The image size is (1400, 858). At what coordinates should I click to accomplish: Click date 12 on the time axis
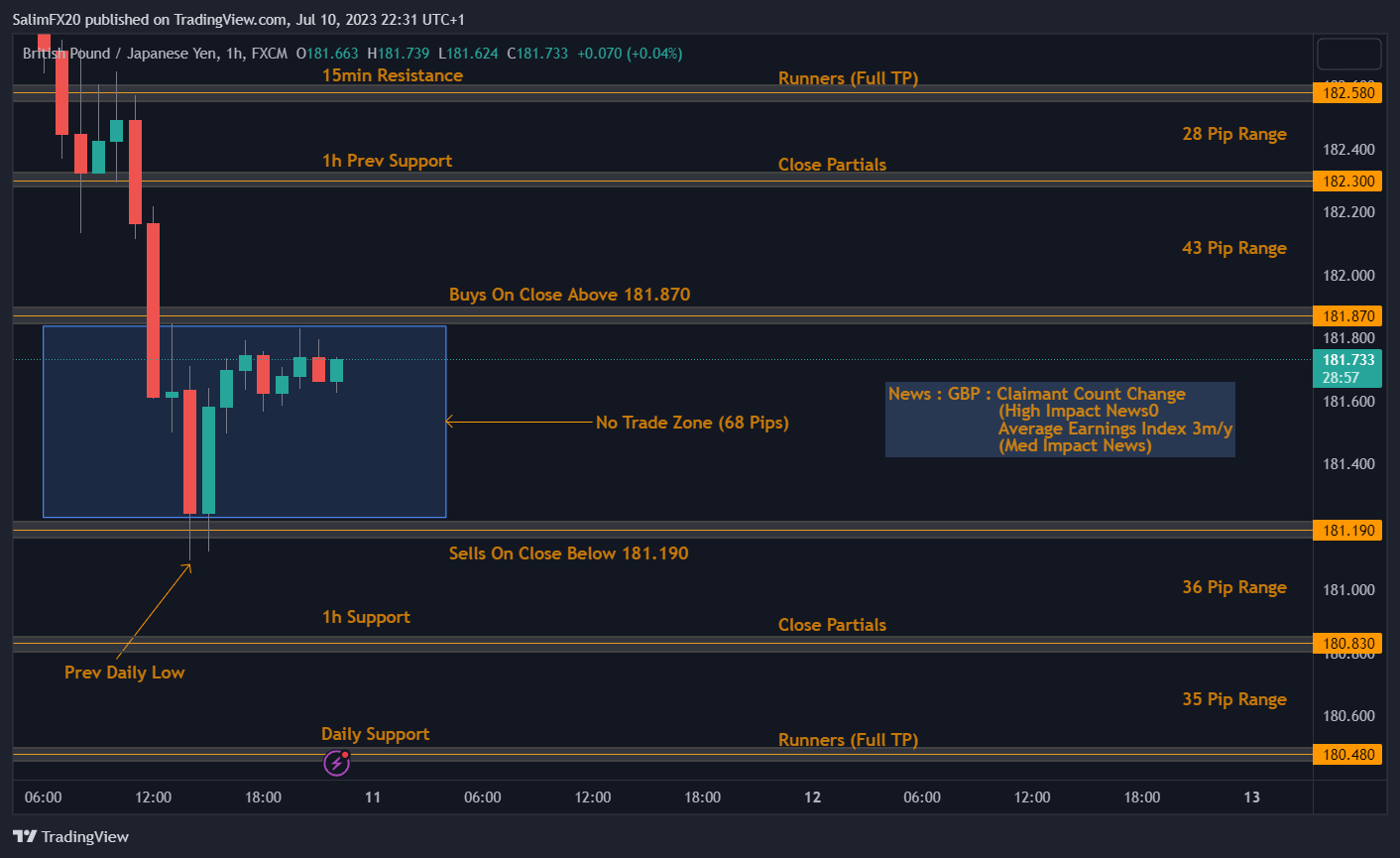point(812,797)
